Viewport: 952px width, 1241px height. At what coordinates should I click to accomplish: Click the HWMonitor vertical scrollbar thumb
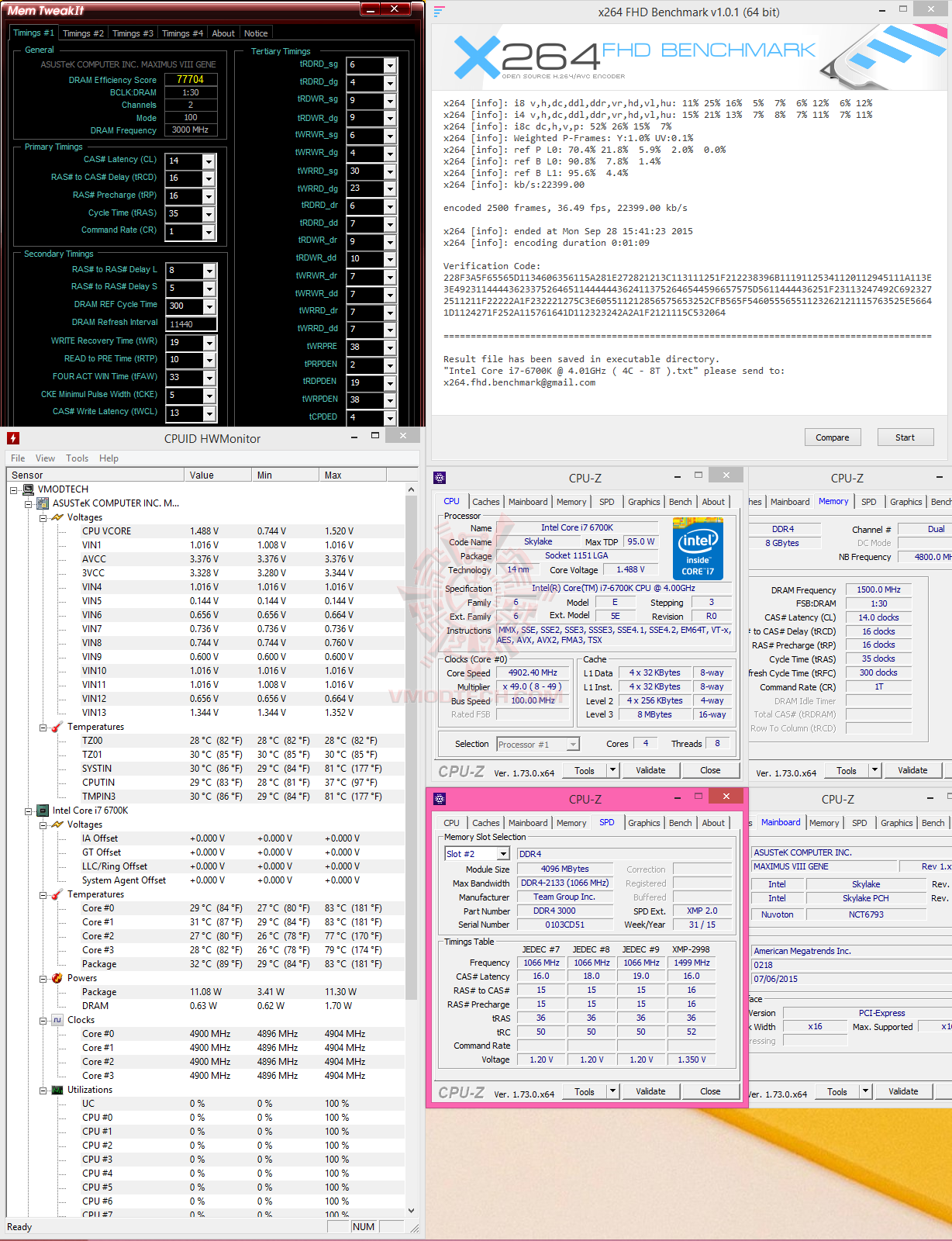411,748
